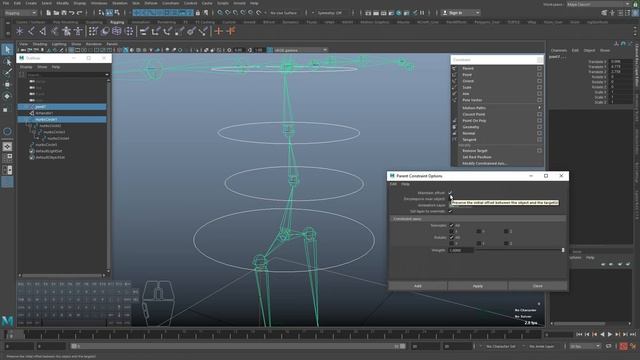
Task: Open the workspace selector dropdown at top right
Action: click(598, 4)
